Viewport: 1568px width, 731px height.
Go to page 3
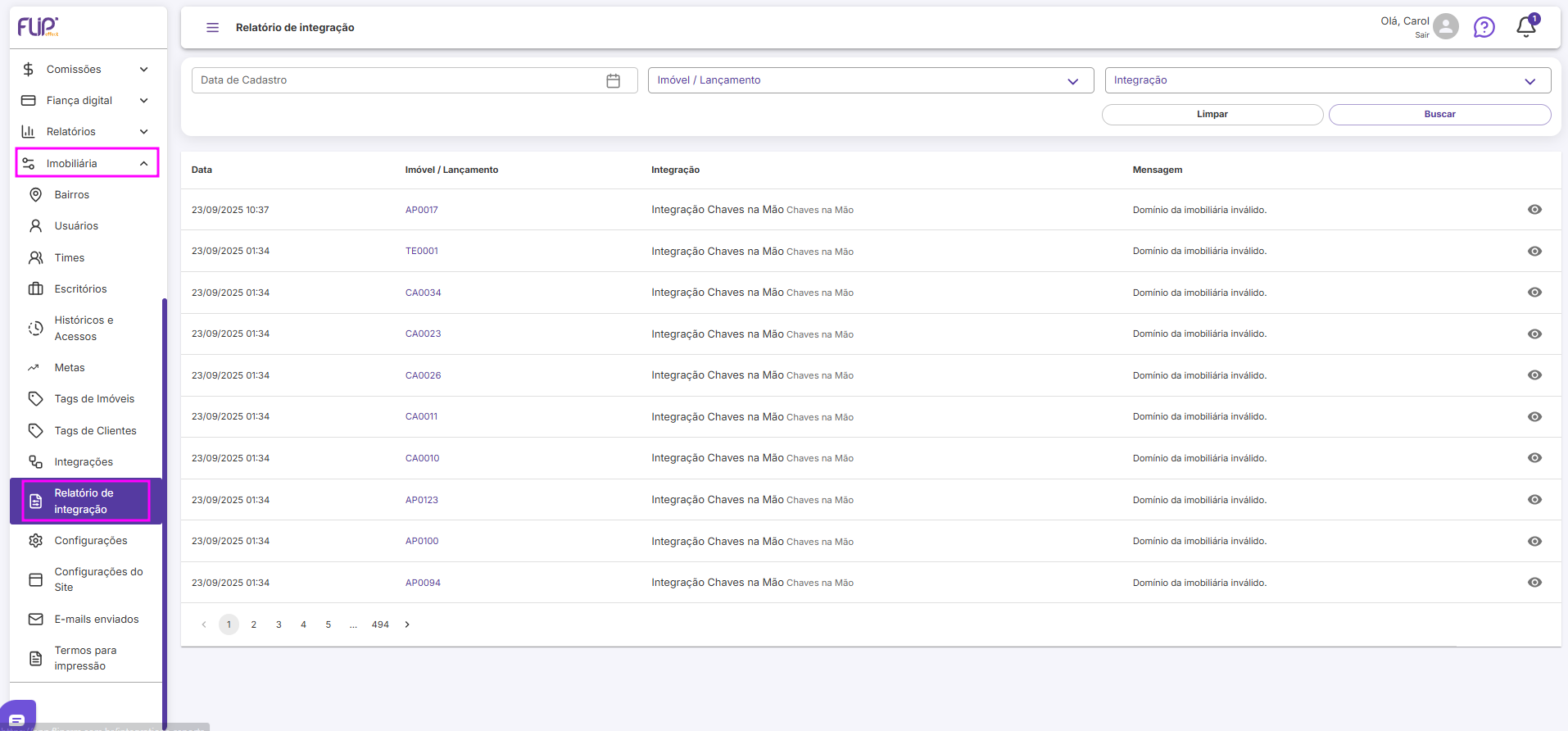(279, 624)
